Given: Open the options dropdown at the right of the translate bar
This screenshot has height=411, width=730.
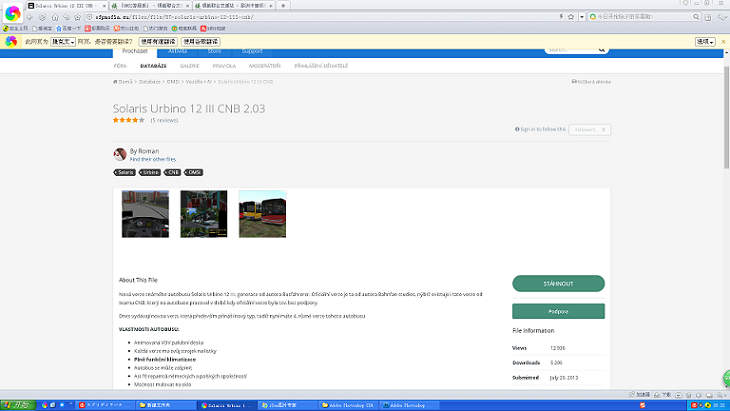Looking at the screenshot, I should (705, 42).
